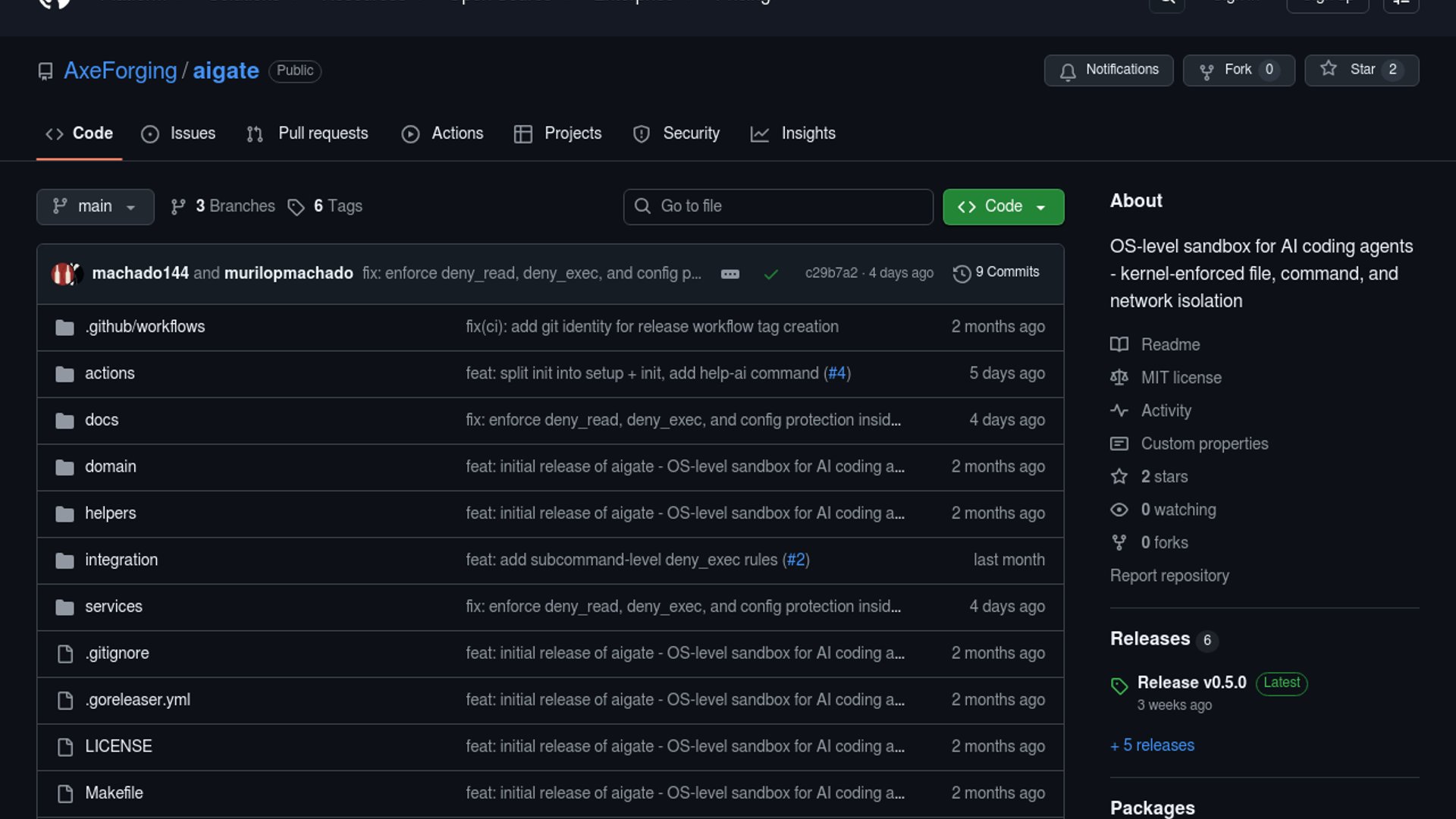Expand commit message ellipsis button
The height and width of the screenshot is (819, 1456).
point(730,274)
